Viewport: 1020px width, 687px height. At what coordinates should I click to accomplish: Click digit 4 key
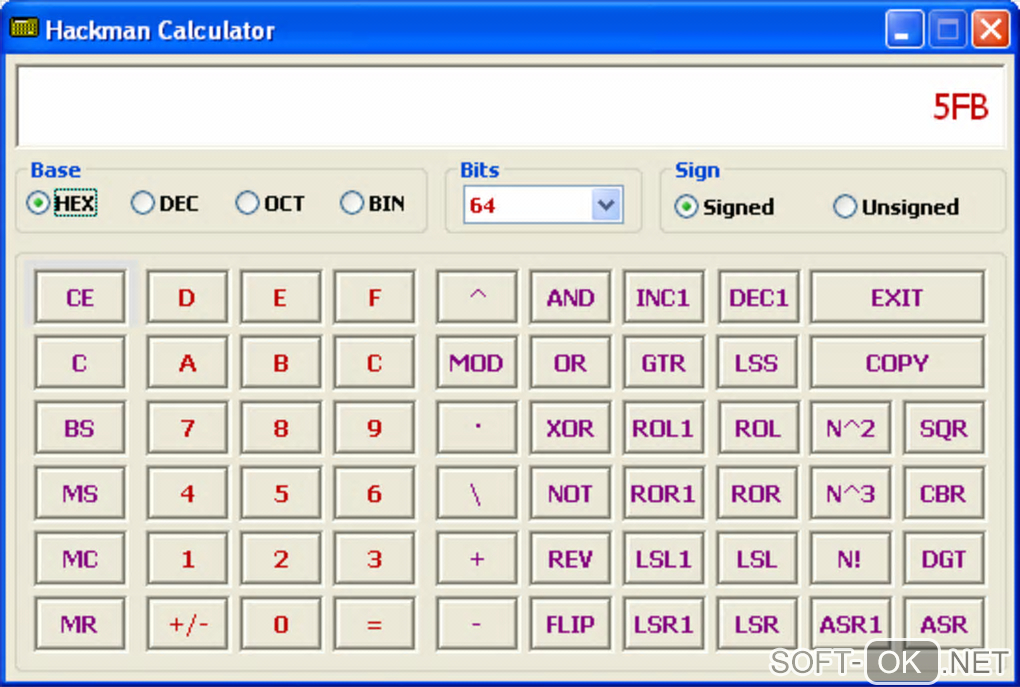click(187, 493)
